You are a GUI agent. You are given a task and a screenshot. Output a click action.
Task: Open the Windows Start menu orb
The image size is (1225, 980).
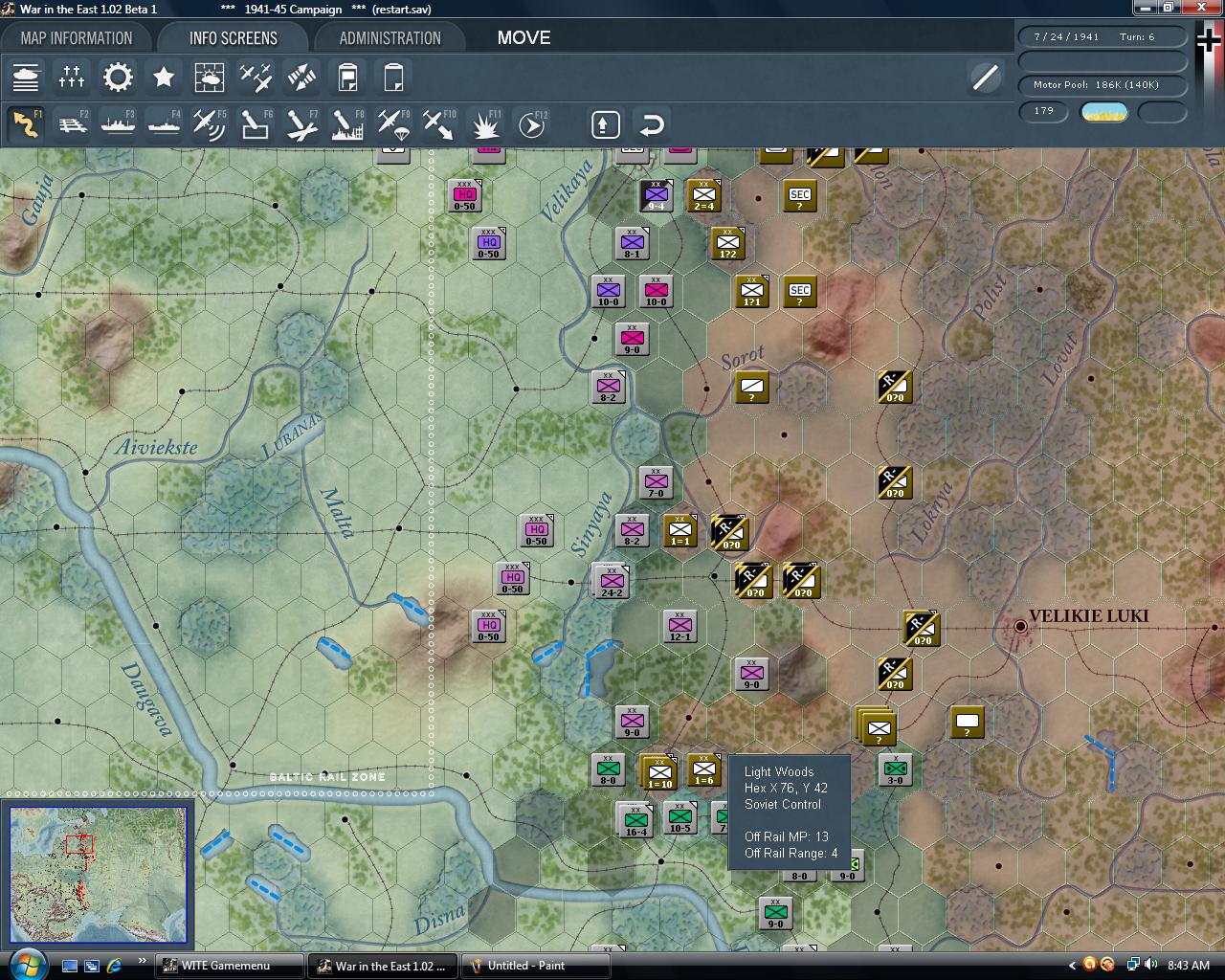(26, 964)
